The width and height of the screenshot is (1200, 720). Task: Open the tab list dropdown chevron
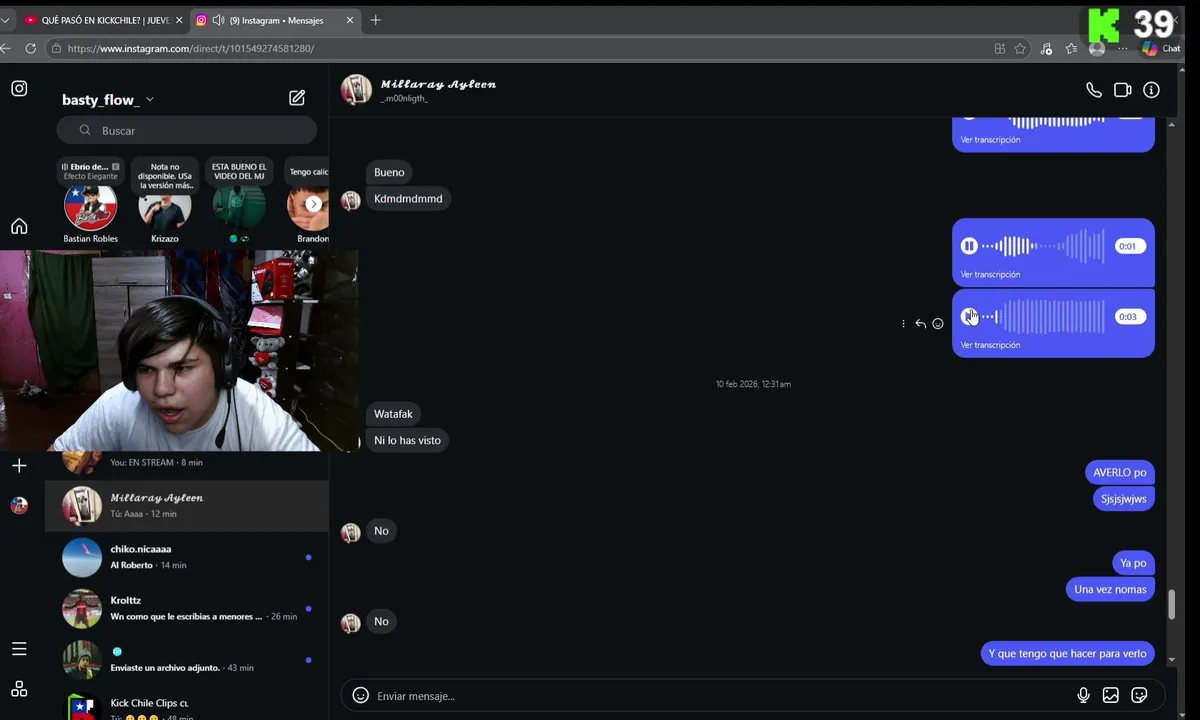(x=5, y=20)
